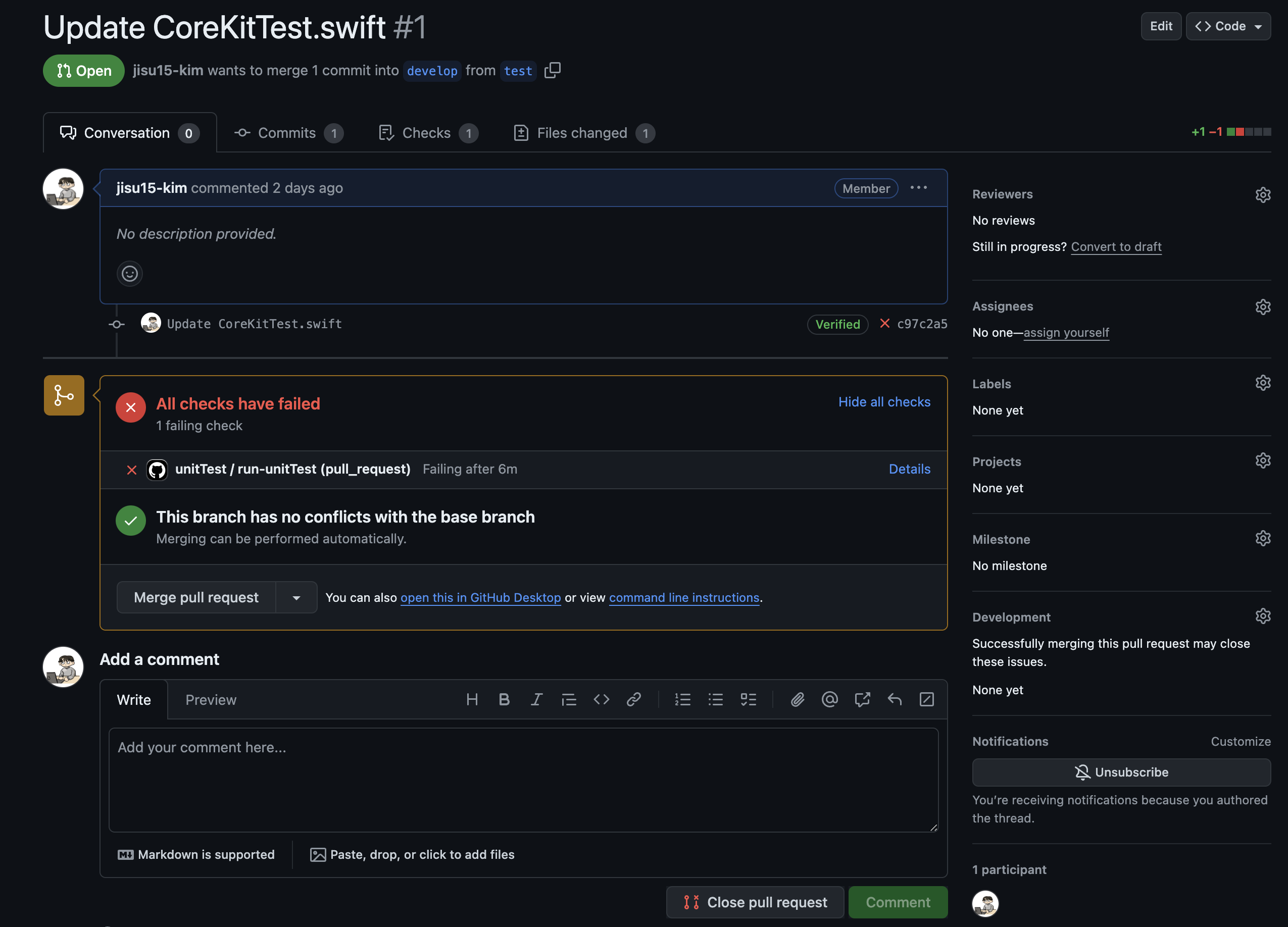
Task: Click the bold formatting icon
Action: (504, 699)
